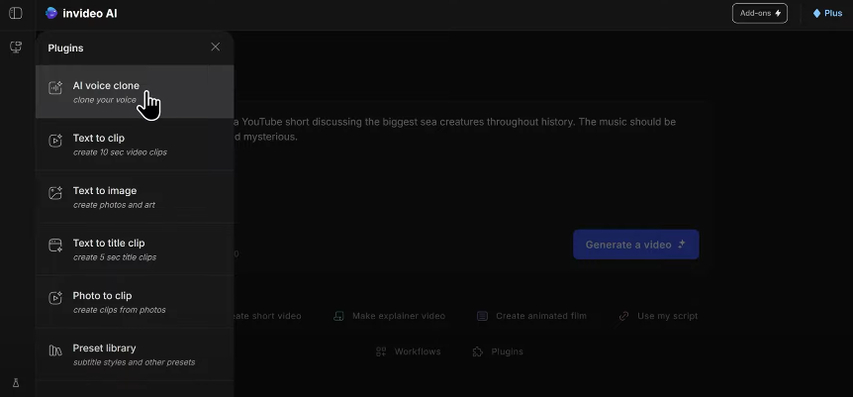
Task: Click the Workflows grid icon
Action: click(x=381, y=352)
